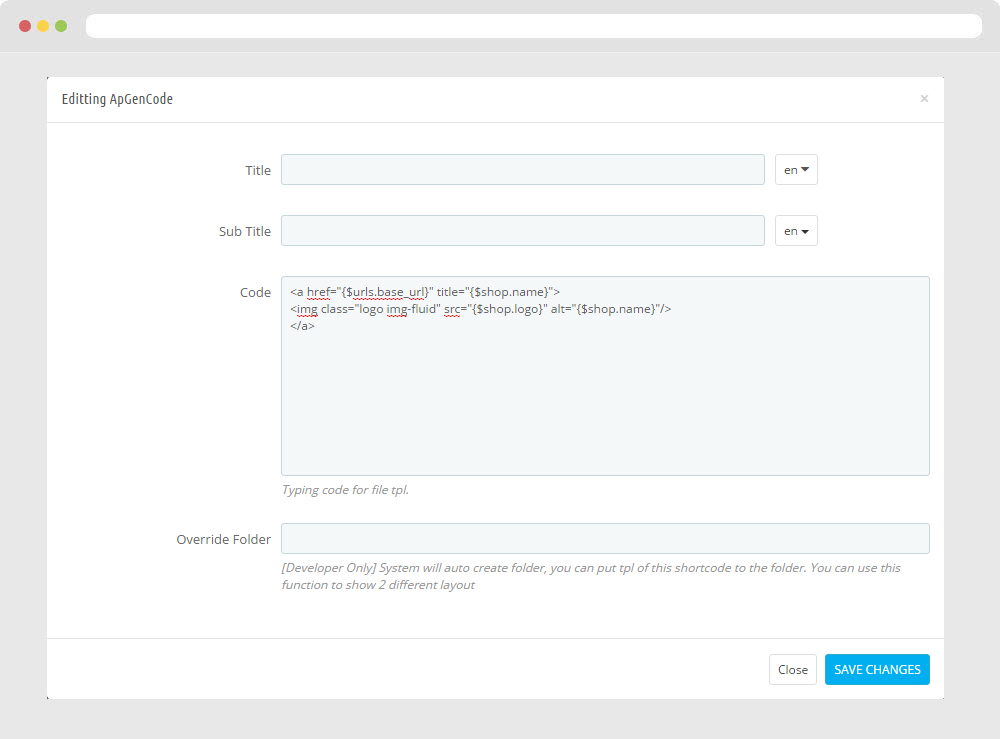Place cursor on the closing </a> tag line

tap(303, 326)
